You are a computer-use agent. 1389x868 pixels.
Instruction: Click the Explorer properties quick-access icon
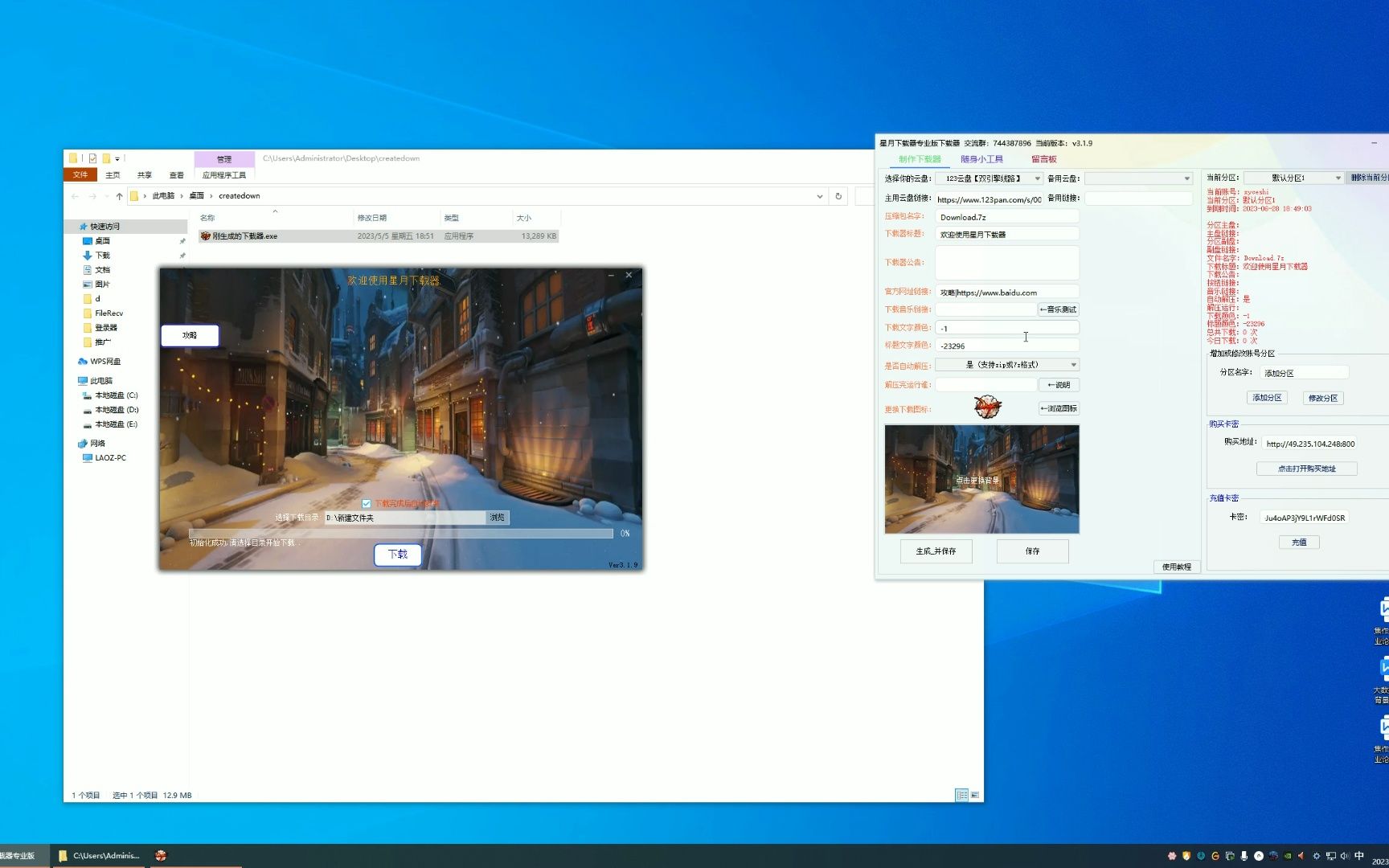pos(92,158)
